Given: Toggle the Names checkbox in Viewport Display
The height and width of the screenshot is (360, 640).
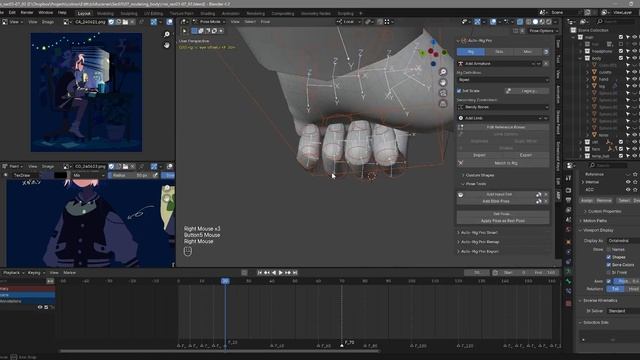Looking at the screenshot, I should point(609,249).
